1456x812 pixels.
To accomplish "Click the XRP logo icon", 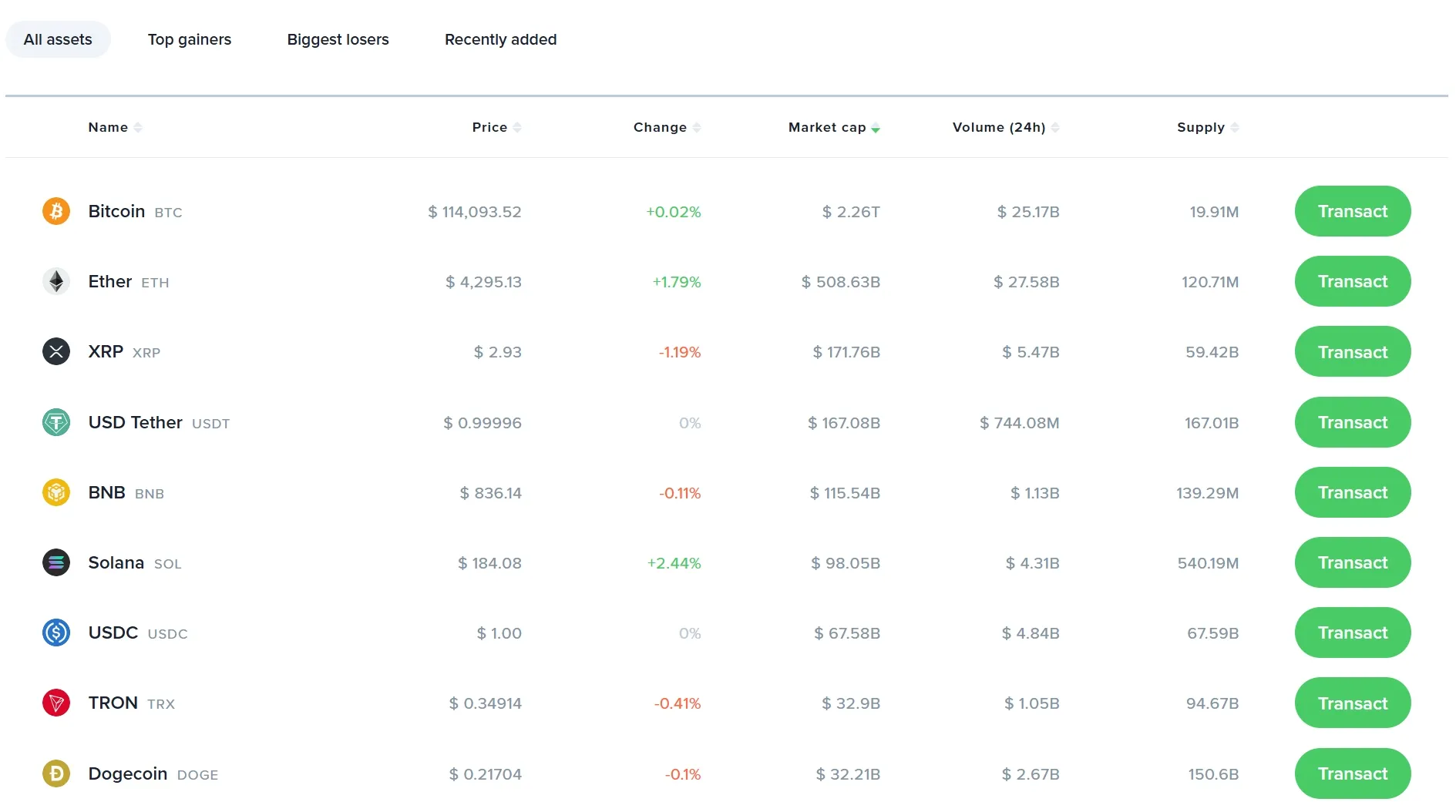I will tap(56, 352).
